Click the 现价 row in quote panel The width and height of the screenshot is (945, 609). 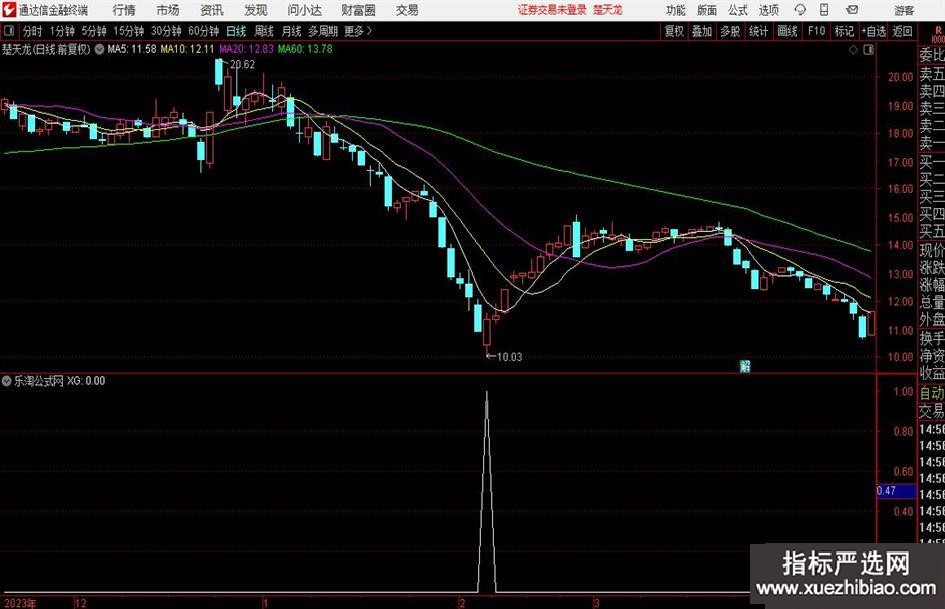click(932, 249)
